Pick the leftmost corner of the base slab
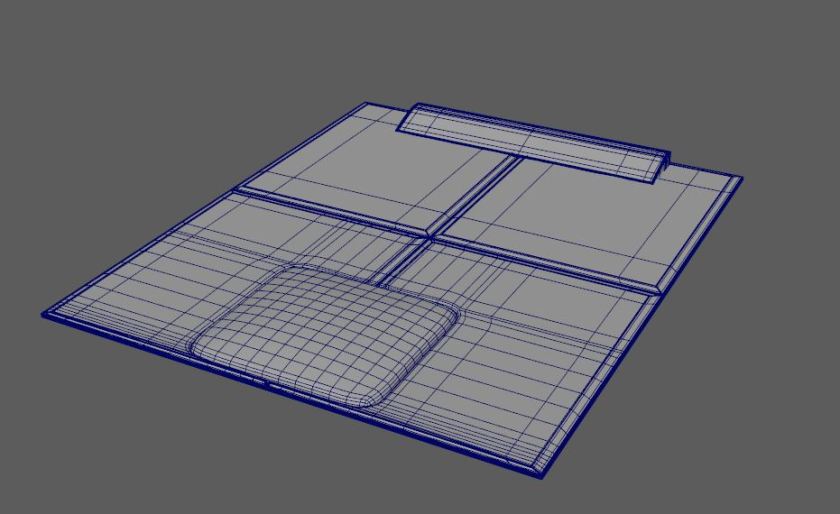 (x=45, y=314)
